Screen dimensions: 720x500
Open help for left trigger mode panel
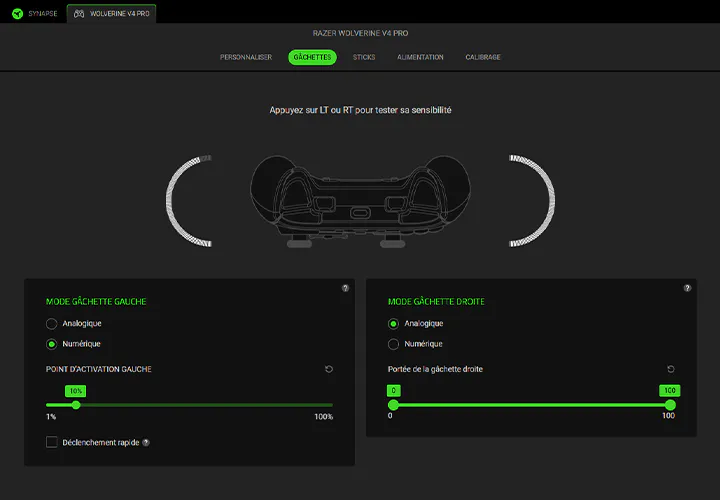point(345,288)
